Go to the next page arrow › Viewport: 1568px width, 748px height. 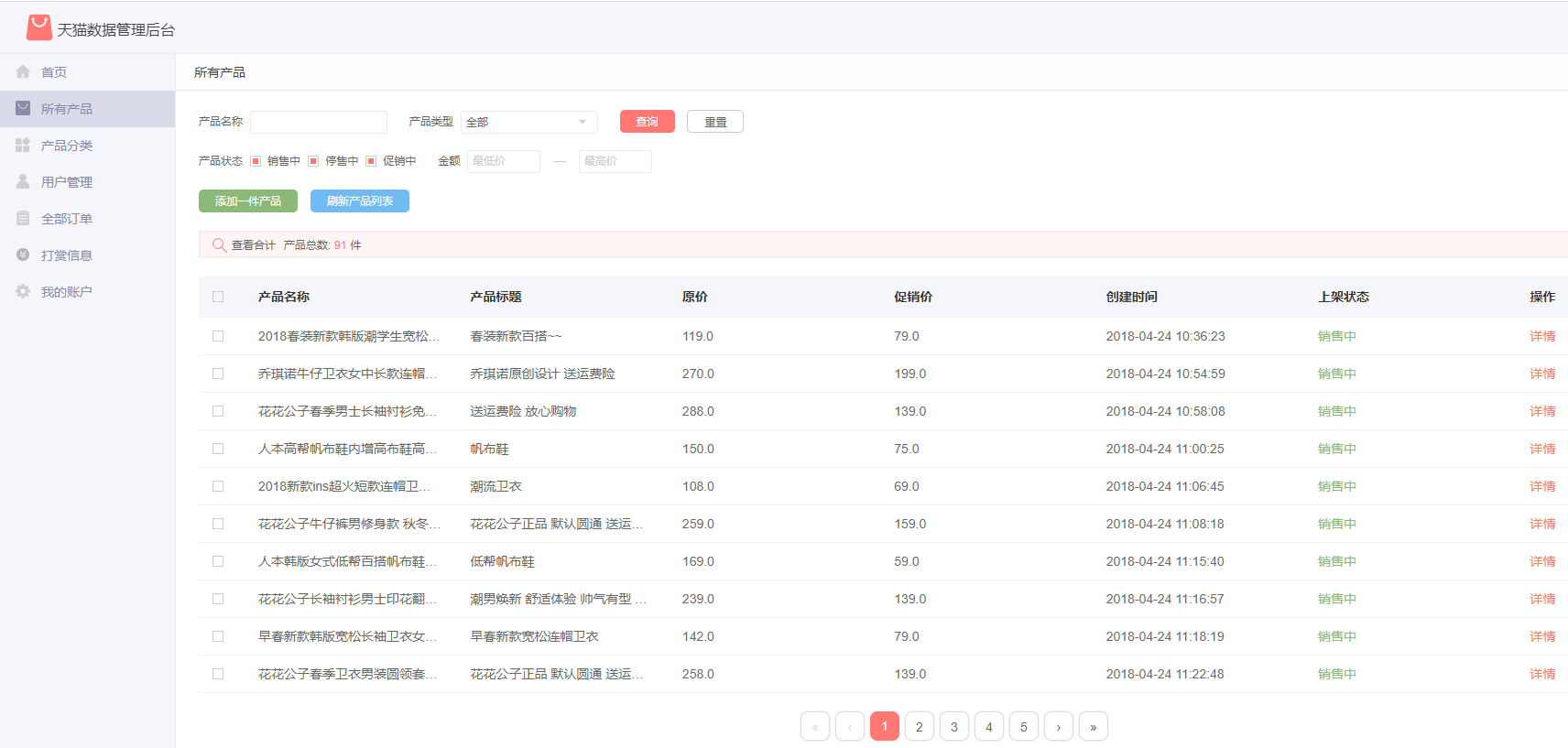1059,726
